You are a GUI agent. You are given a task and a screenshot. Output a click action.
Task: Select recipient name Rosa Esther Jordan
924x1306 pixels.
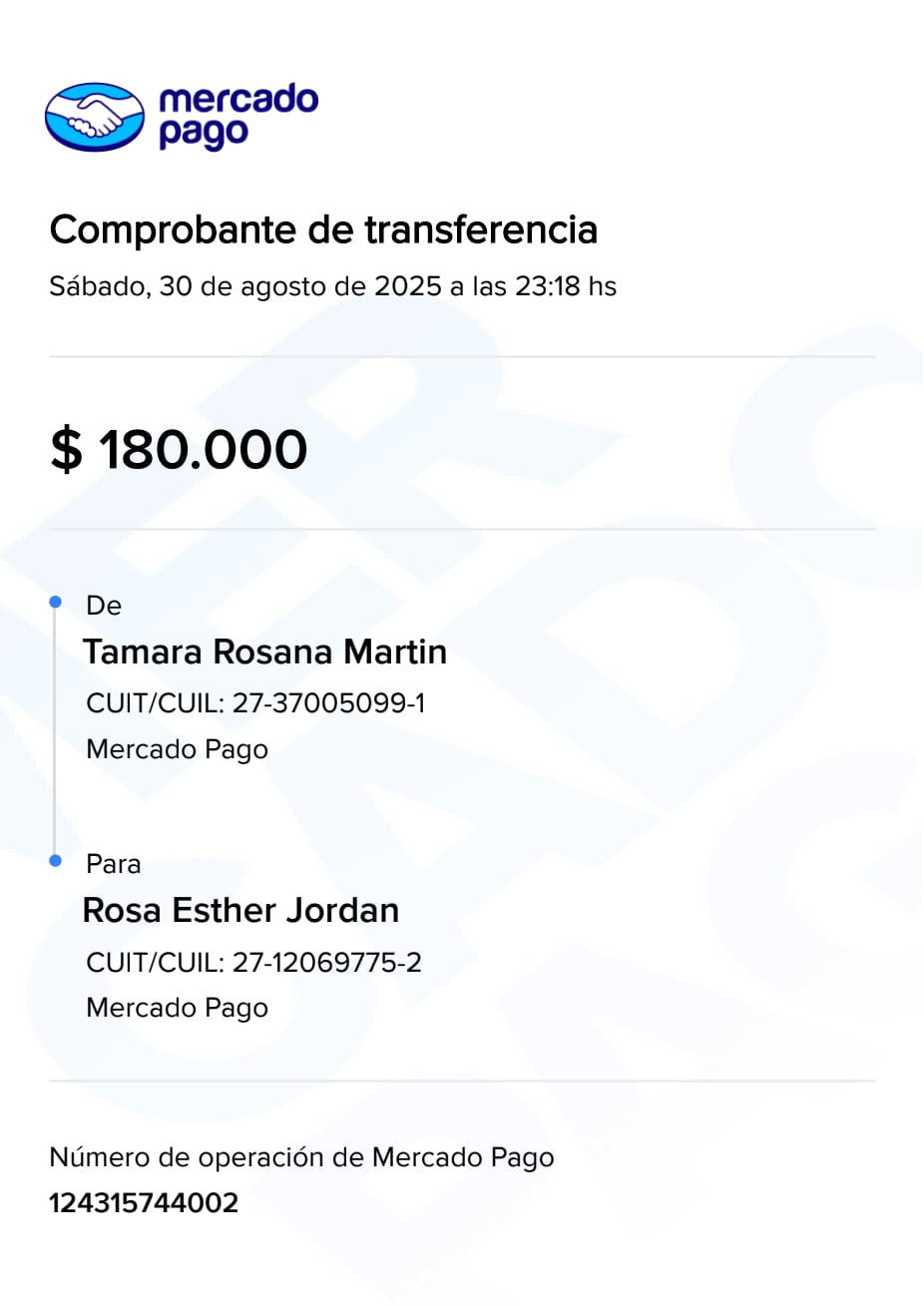(x=240, y=910)
